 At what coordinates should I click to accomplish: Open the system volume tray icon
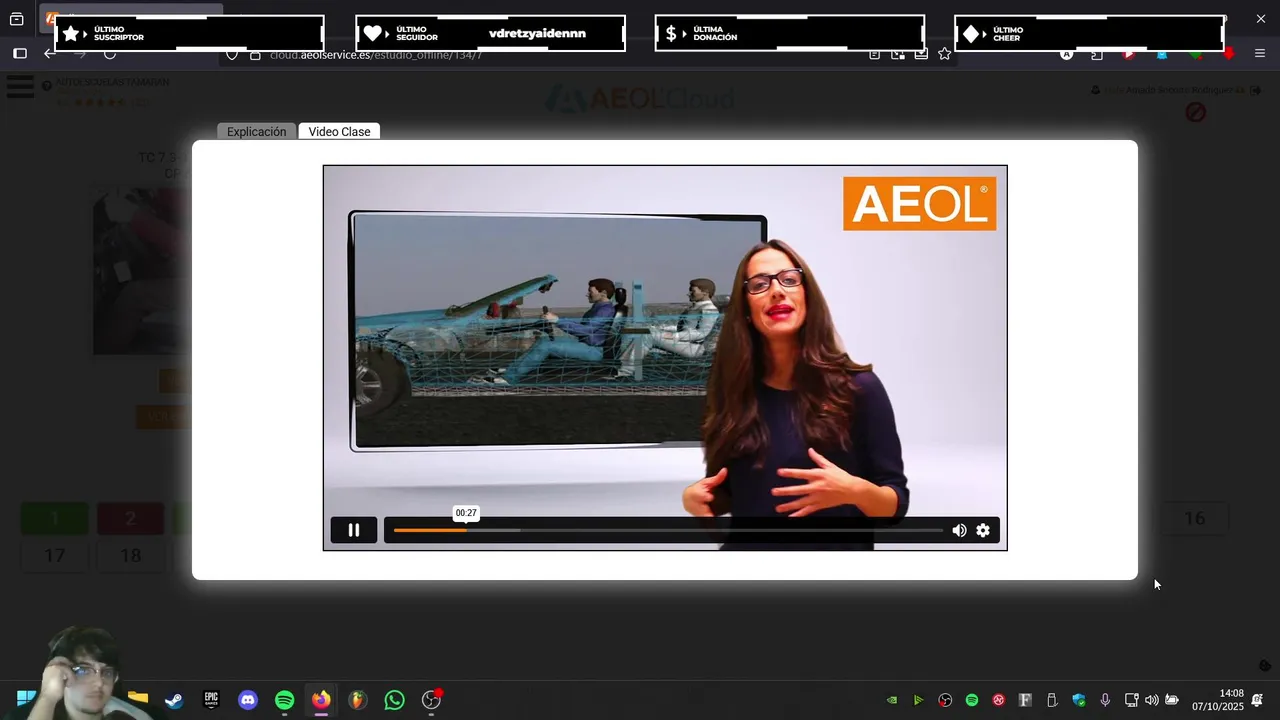pos(1151,700)
